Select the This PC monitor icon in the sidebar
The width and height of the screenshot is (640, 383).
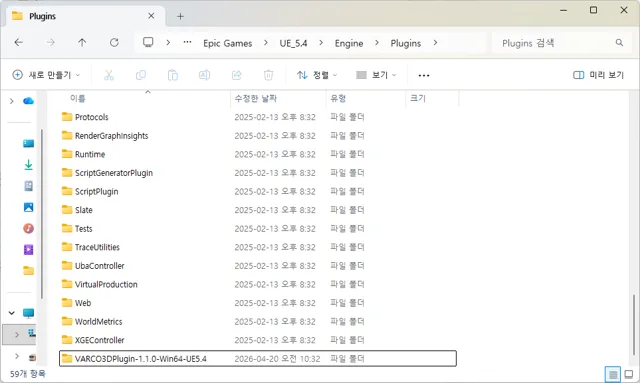click(29, 313)
